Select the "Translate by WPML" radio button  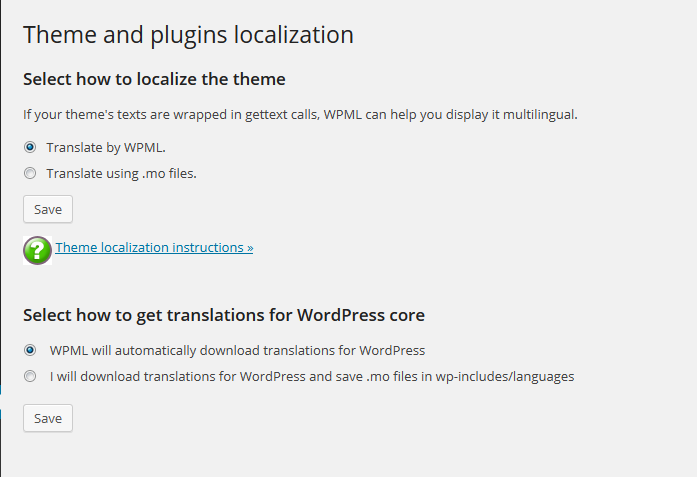(30, 147)
